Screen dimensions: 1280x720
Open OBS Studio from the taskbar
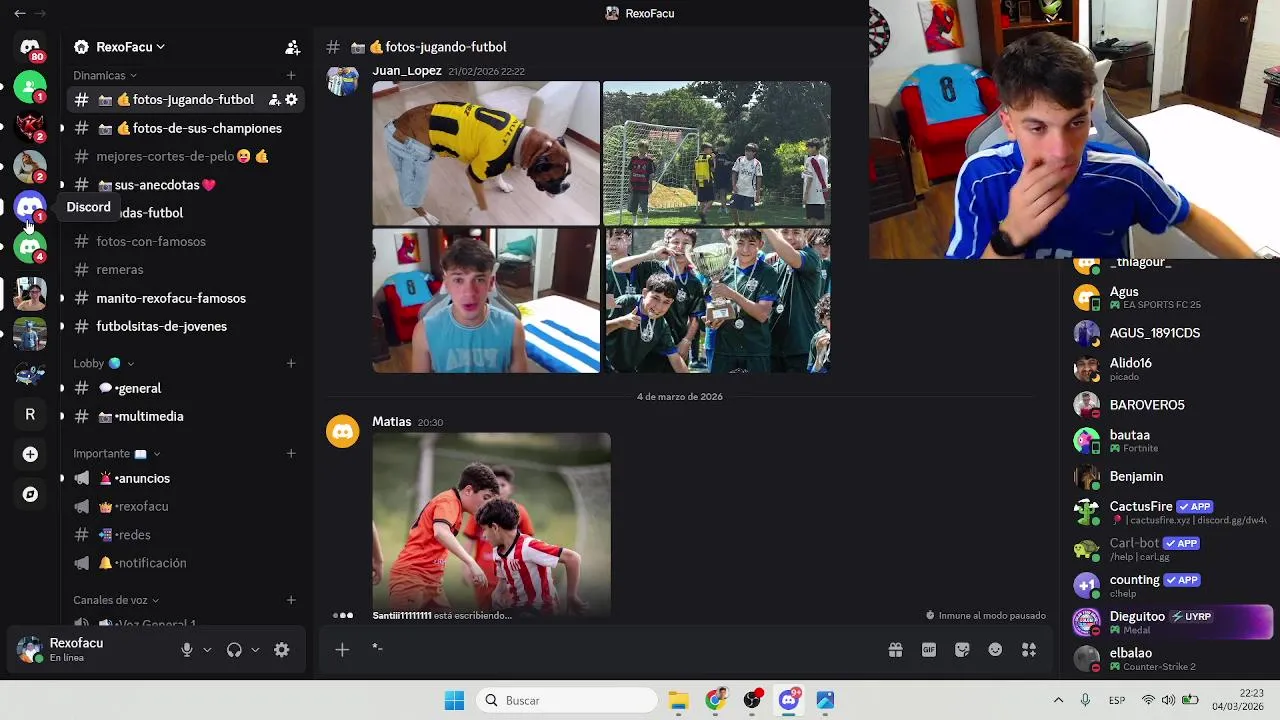(x=752, y=700)
